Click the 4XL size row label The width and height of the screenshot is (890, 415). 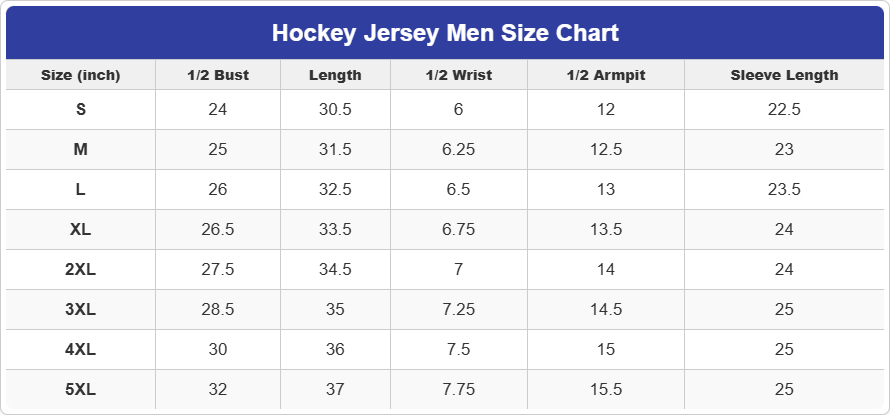coord(80,349)
